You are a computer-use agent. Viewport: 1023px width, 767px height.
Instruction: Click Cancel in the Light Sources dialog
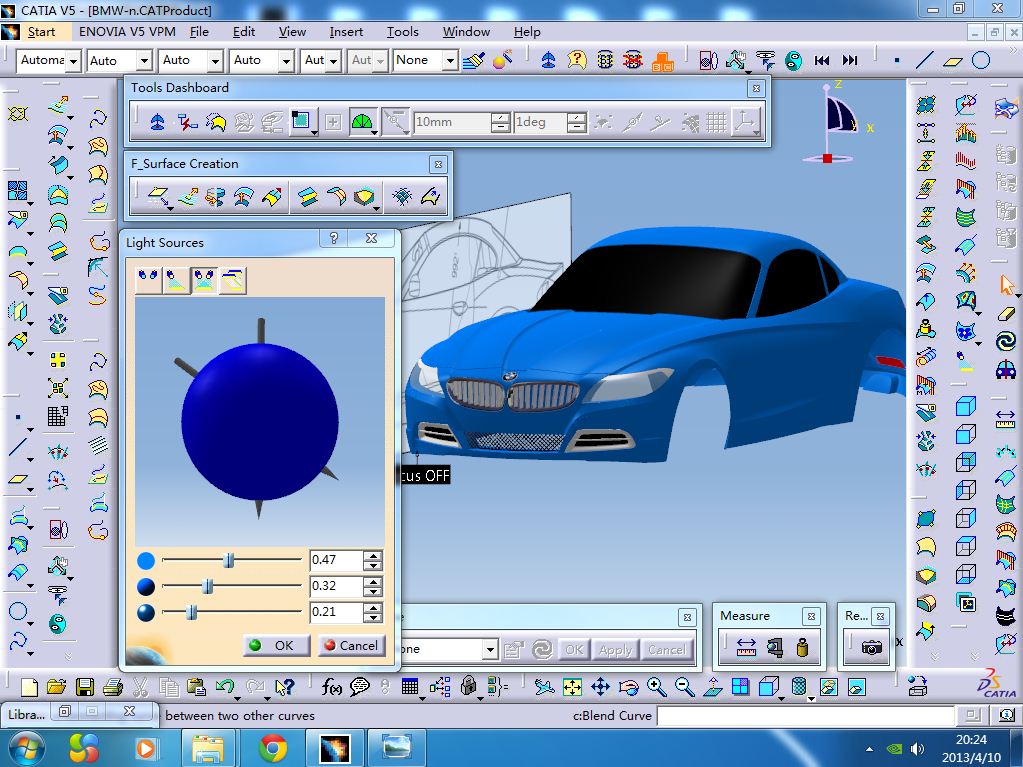(352, 645)
